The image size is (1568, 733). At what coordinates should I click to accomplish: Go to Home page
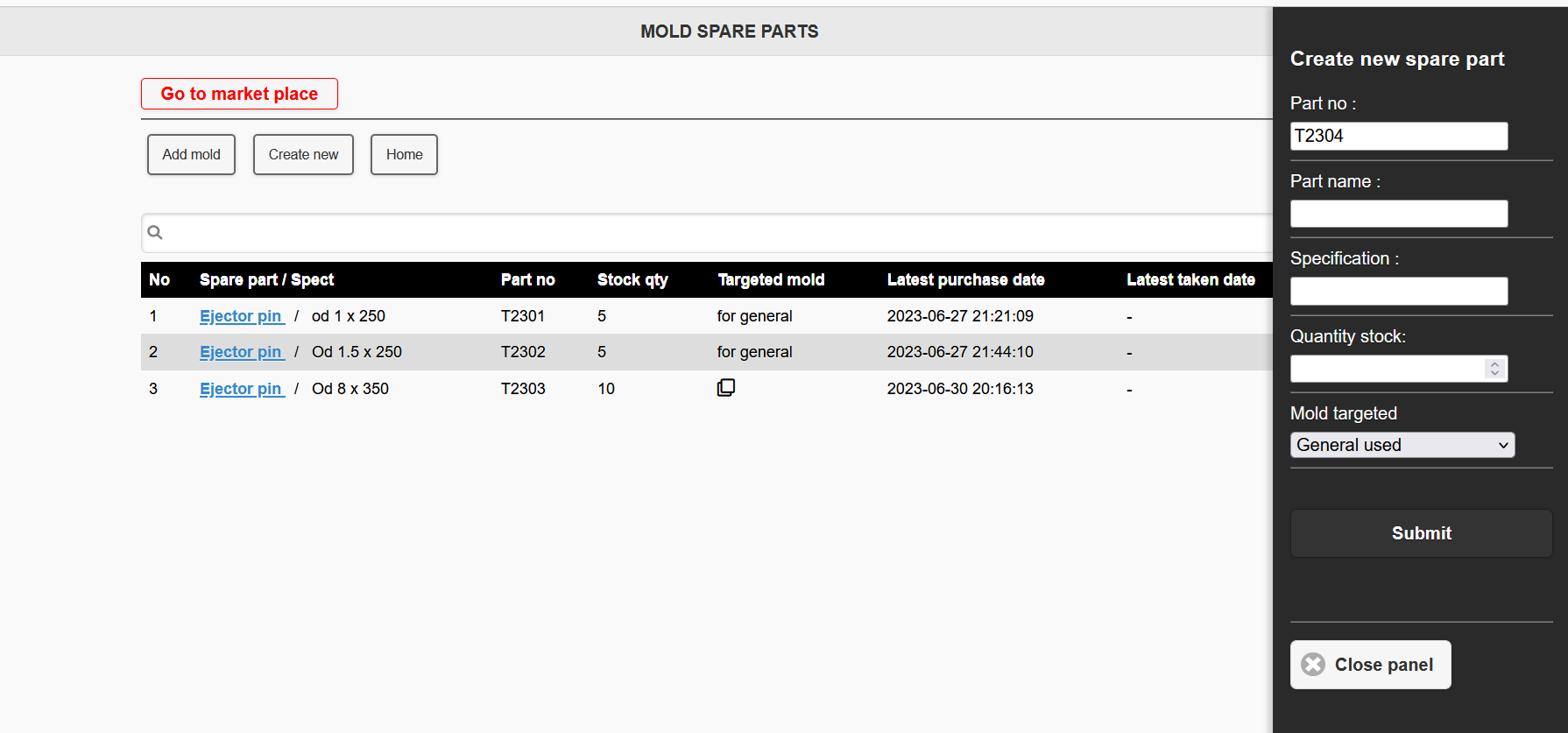pyautogui.click(x=404, y=154)
